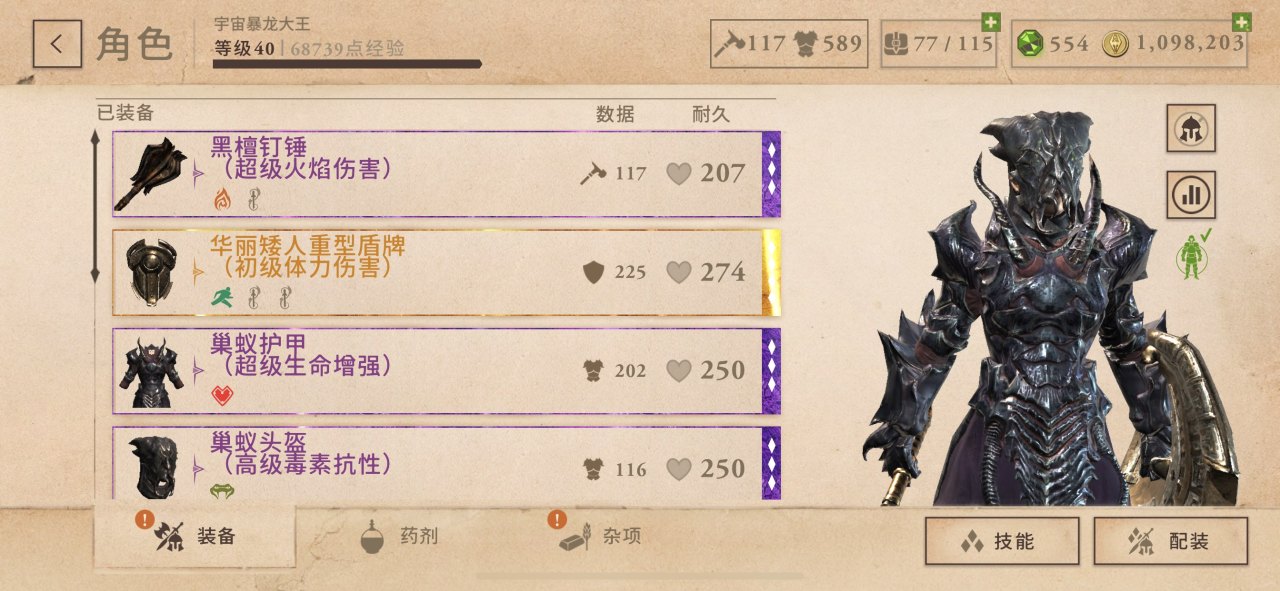This screenshot has height=591, width=1280.
Task: Expand details arrow of 华丽矮人重型盾牌
Action: [198, 271]
